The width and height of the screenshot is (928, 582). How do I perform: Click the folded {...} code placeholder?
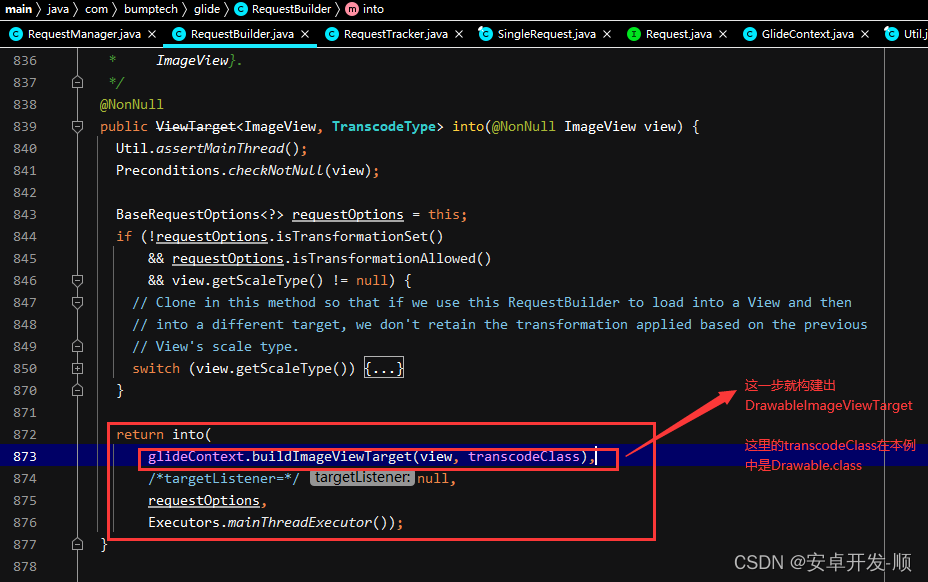[x=384, y=369]
